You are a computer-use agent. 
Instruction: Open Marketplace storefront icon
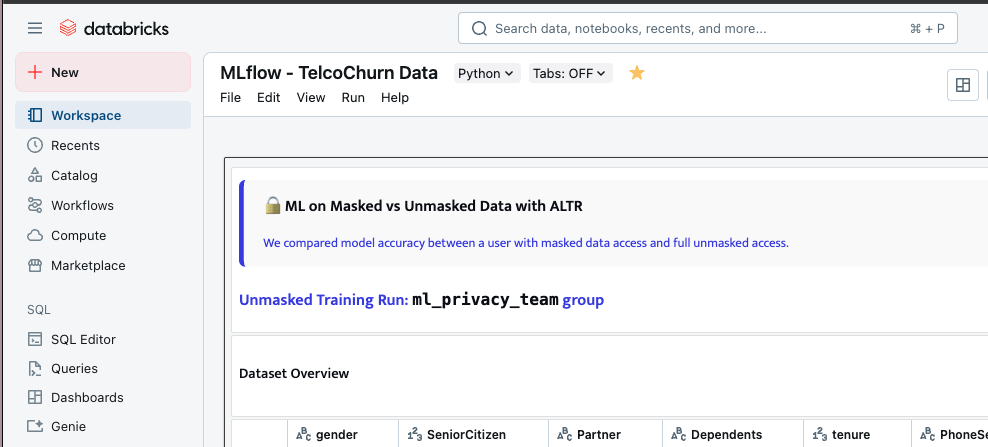tap(36, 265)
